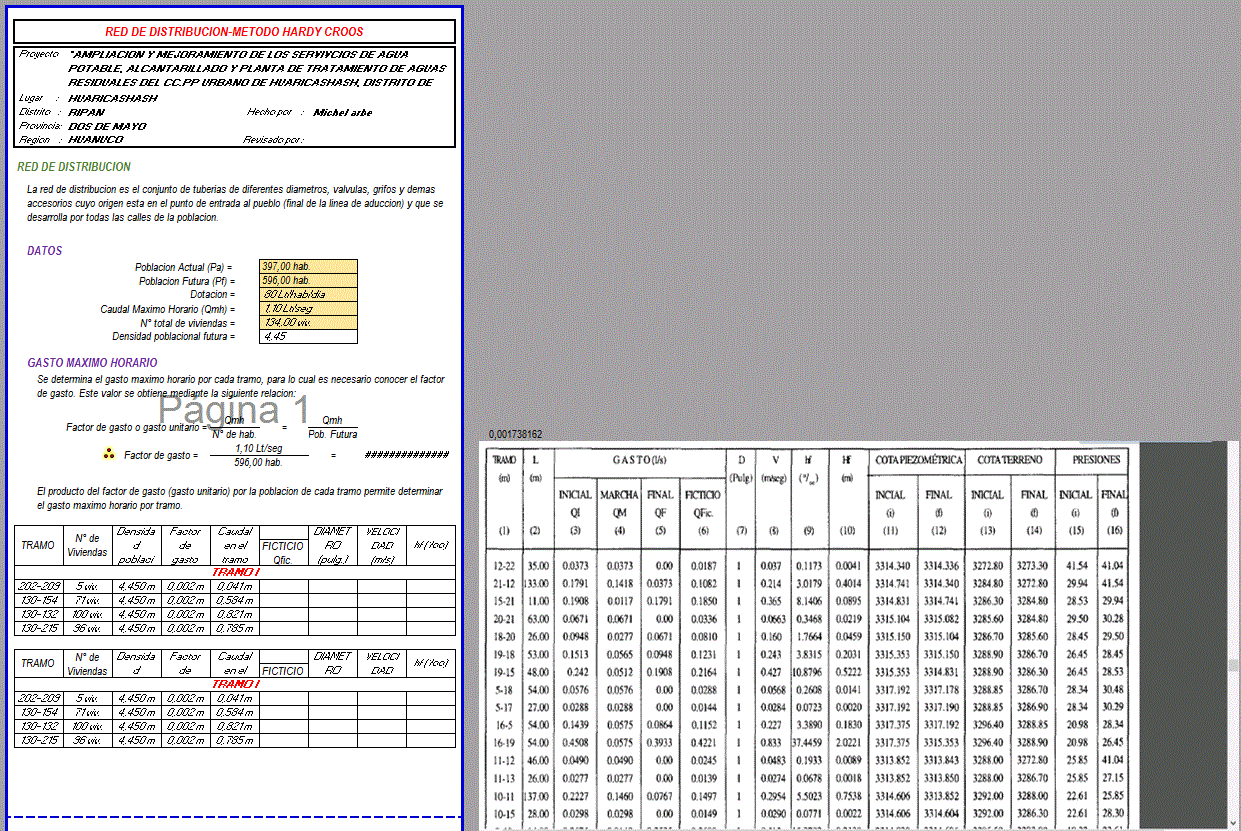Click tramo '11-13' in the embedded table
The width and height of the screenshot is (1241, 831).
point(504,777)
